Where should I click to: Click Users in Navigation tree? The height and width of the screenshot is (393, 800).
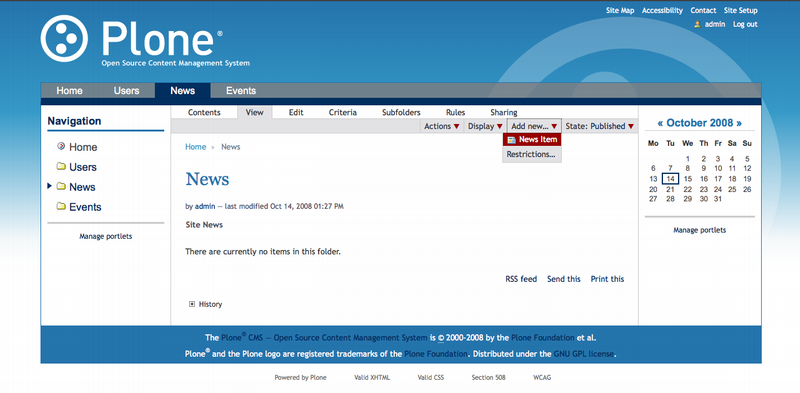(x=83, y=167)
